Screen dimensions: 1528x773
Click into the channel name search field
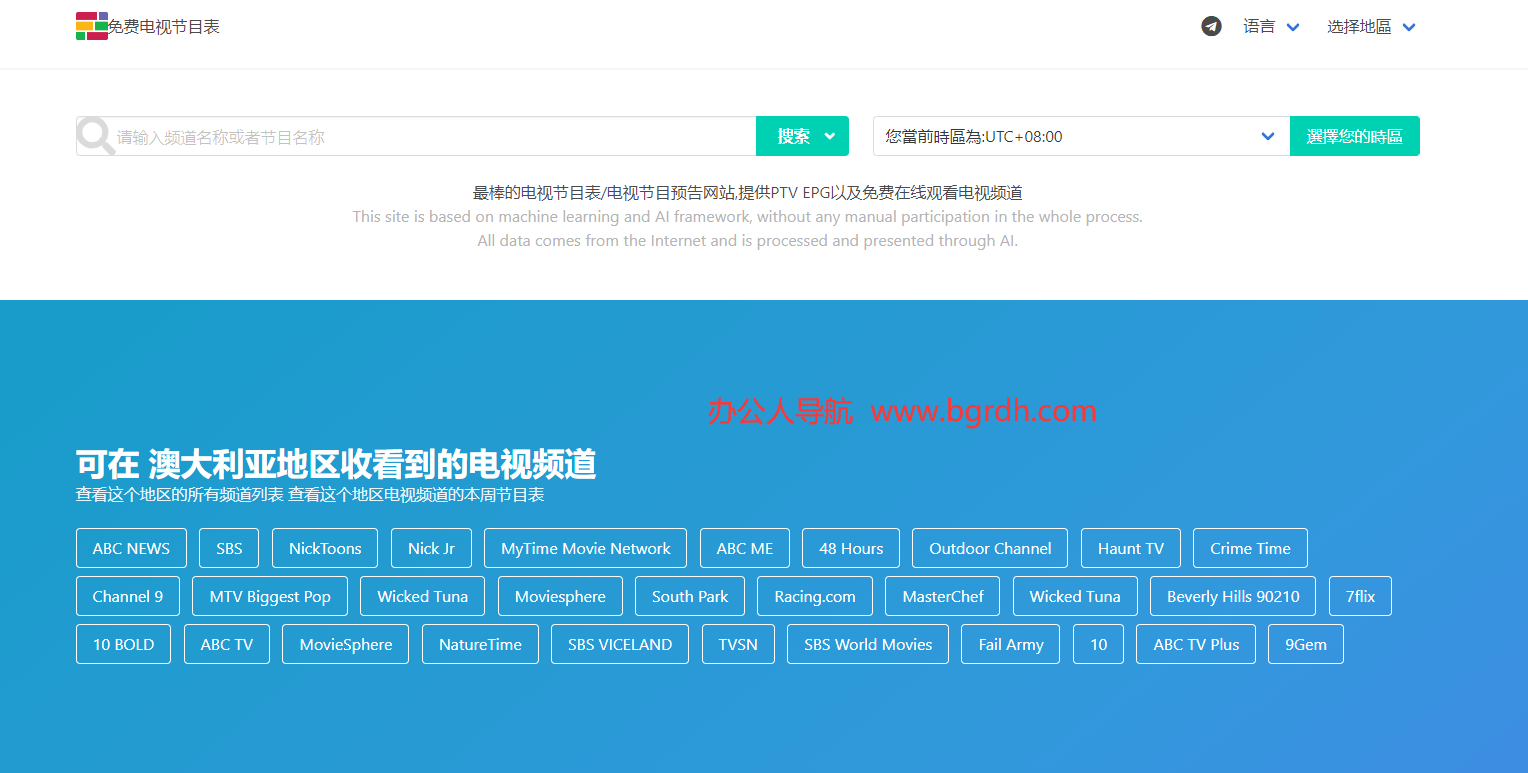430,137
